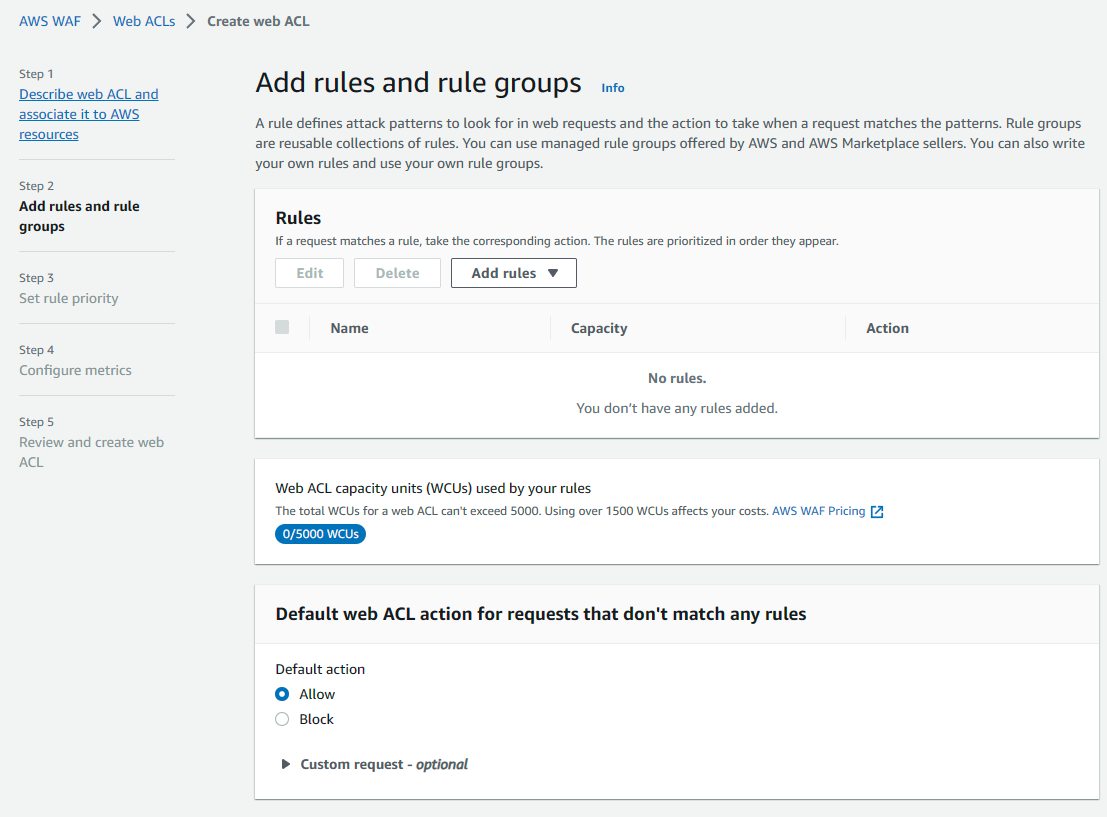This screenshot has height=817, width=1107.
Task: Toggle the select-all rules checkbox
Action: tap(282, 327)
